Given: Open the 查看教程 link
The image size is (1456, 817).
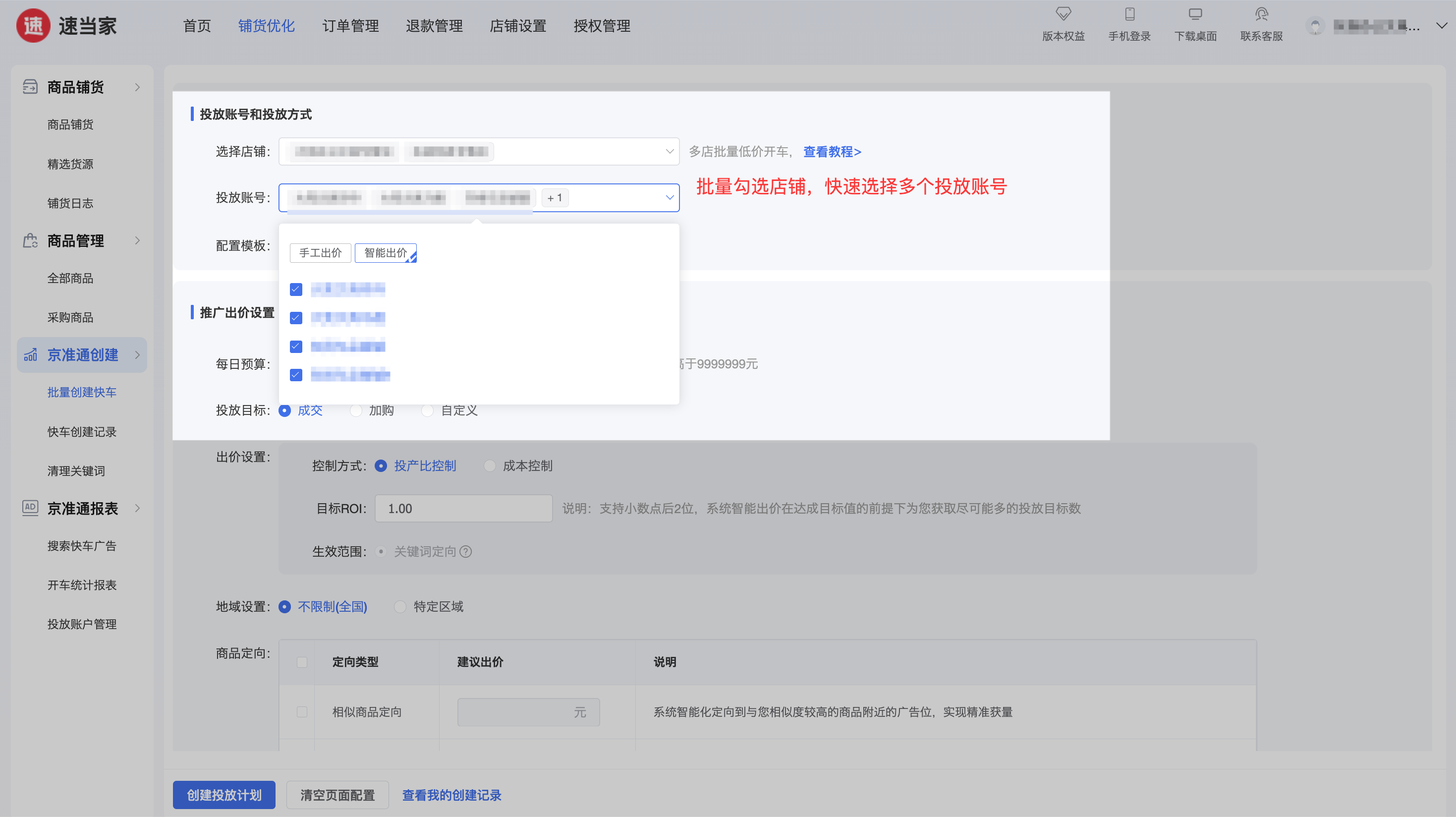Looking at the screenshot, I should coord(832,152).
